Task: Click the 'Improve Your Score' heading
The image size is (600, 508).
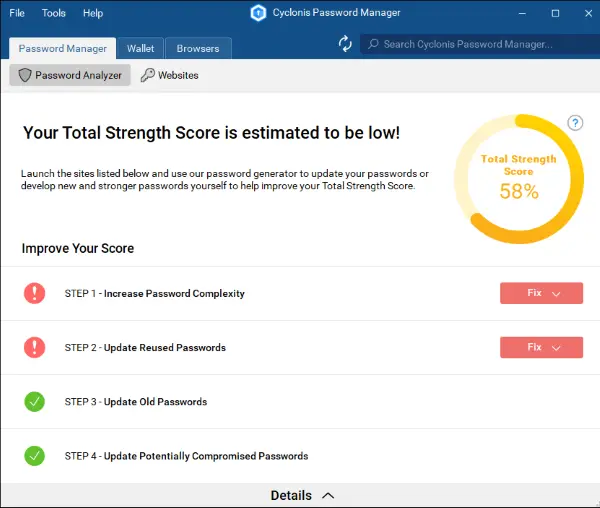Action: pyautogui.click(x=78, y=248)
